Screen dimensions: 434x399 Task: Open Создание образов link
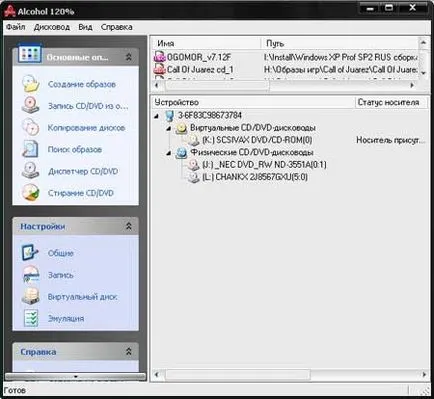pos(82,84)
